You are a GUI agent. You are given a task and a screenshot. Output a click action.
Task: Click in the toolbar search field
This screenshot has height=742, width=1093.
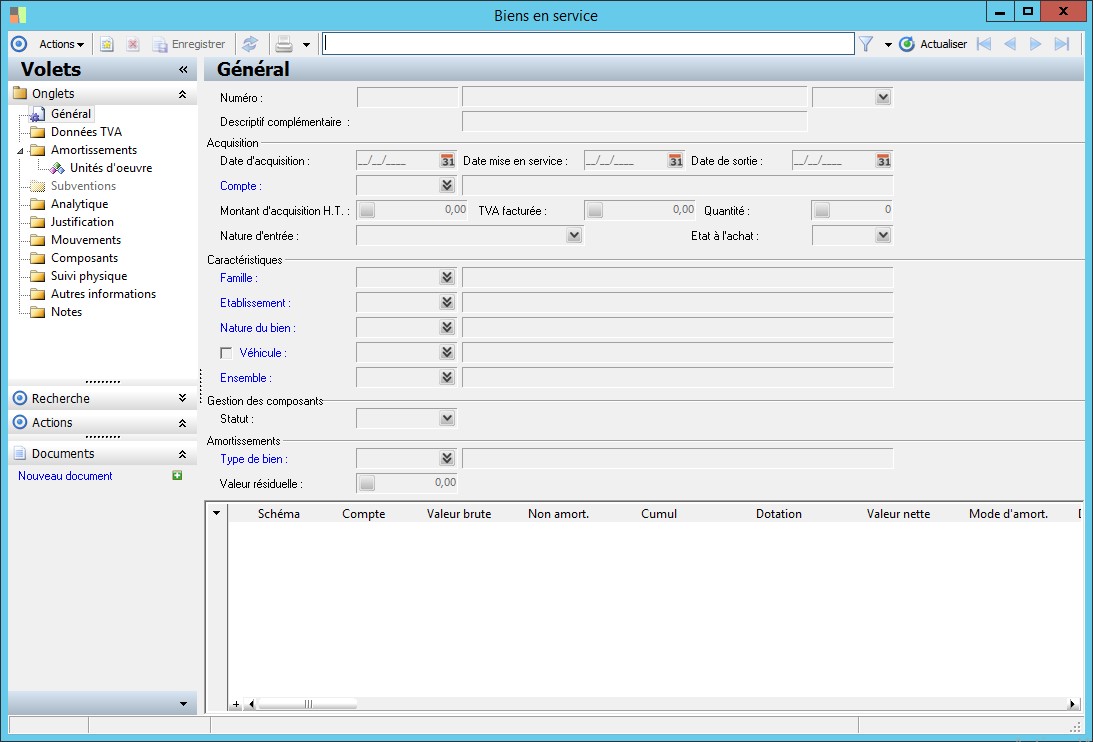588,44
